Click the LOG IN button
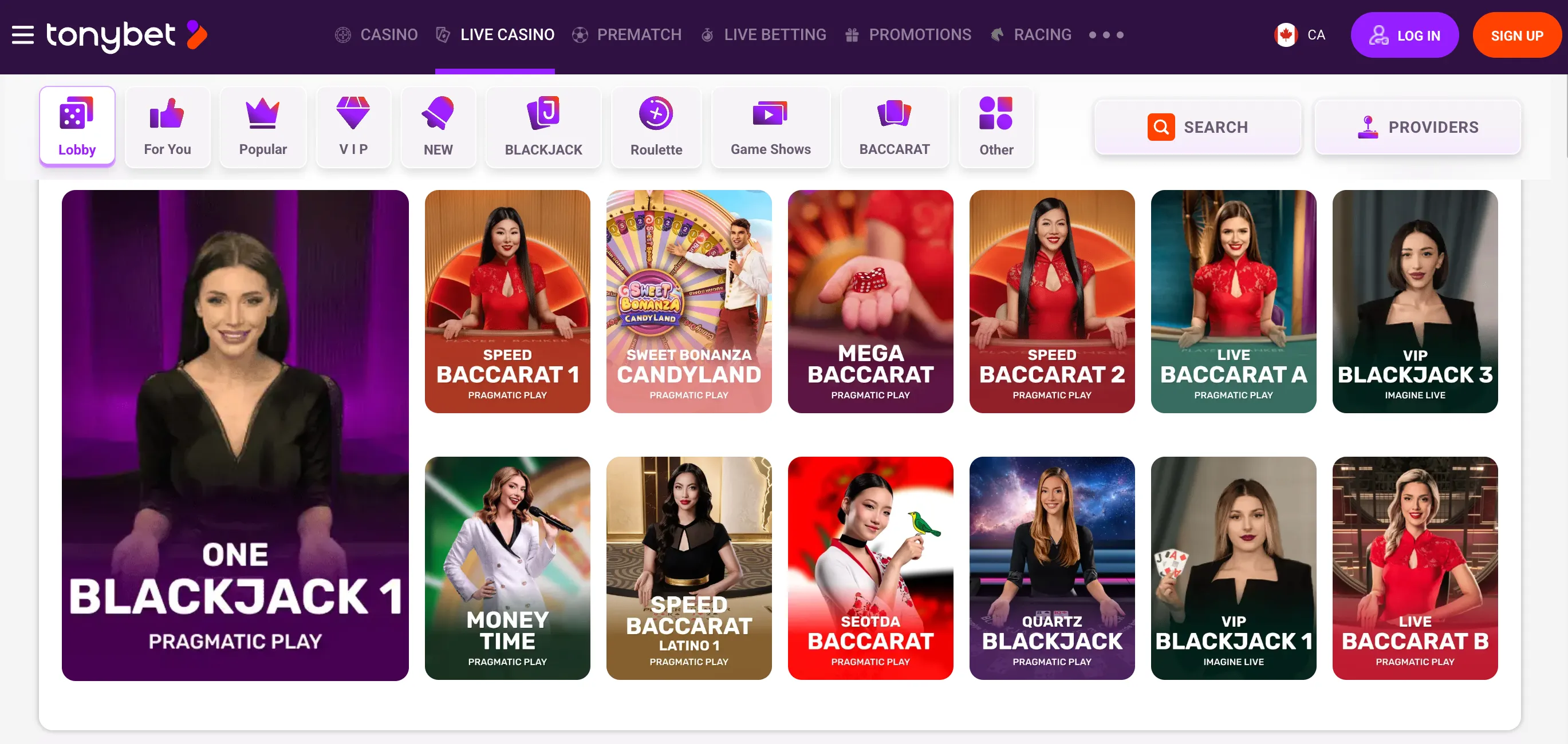This screenshot has width=1568, height=744. (1404, 35)
